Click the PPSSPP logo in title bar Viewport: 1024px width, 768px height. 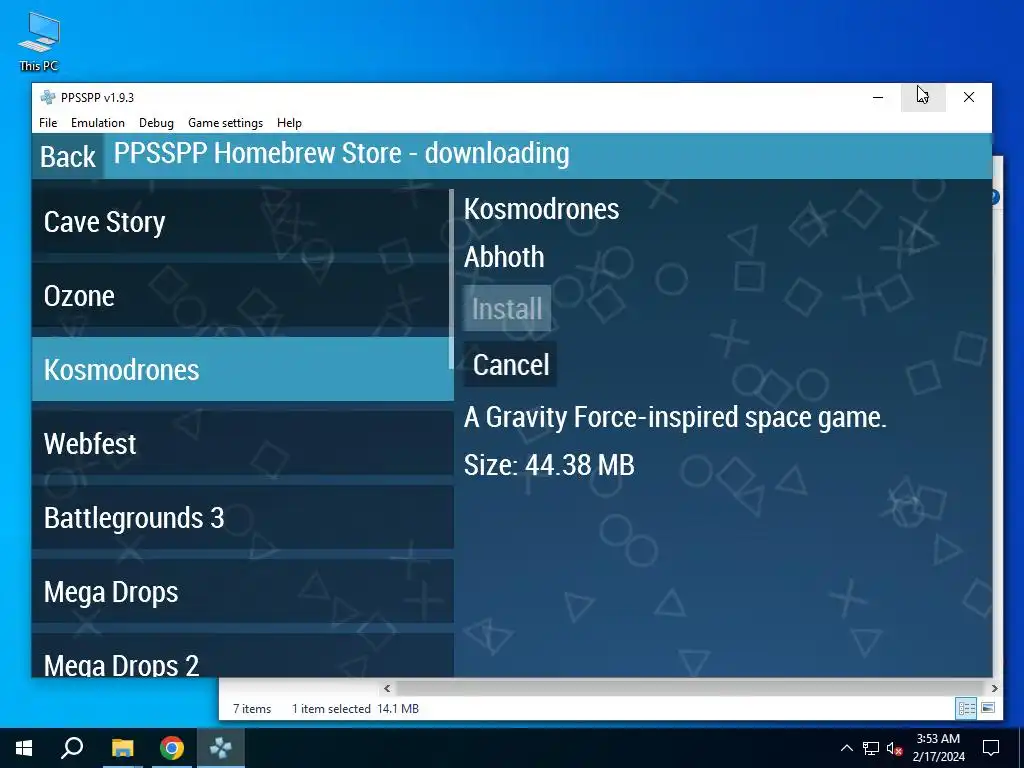(x=48, y=97)
